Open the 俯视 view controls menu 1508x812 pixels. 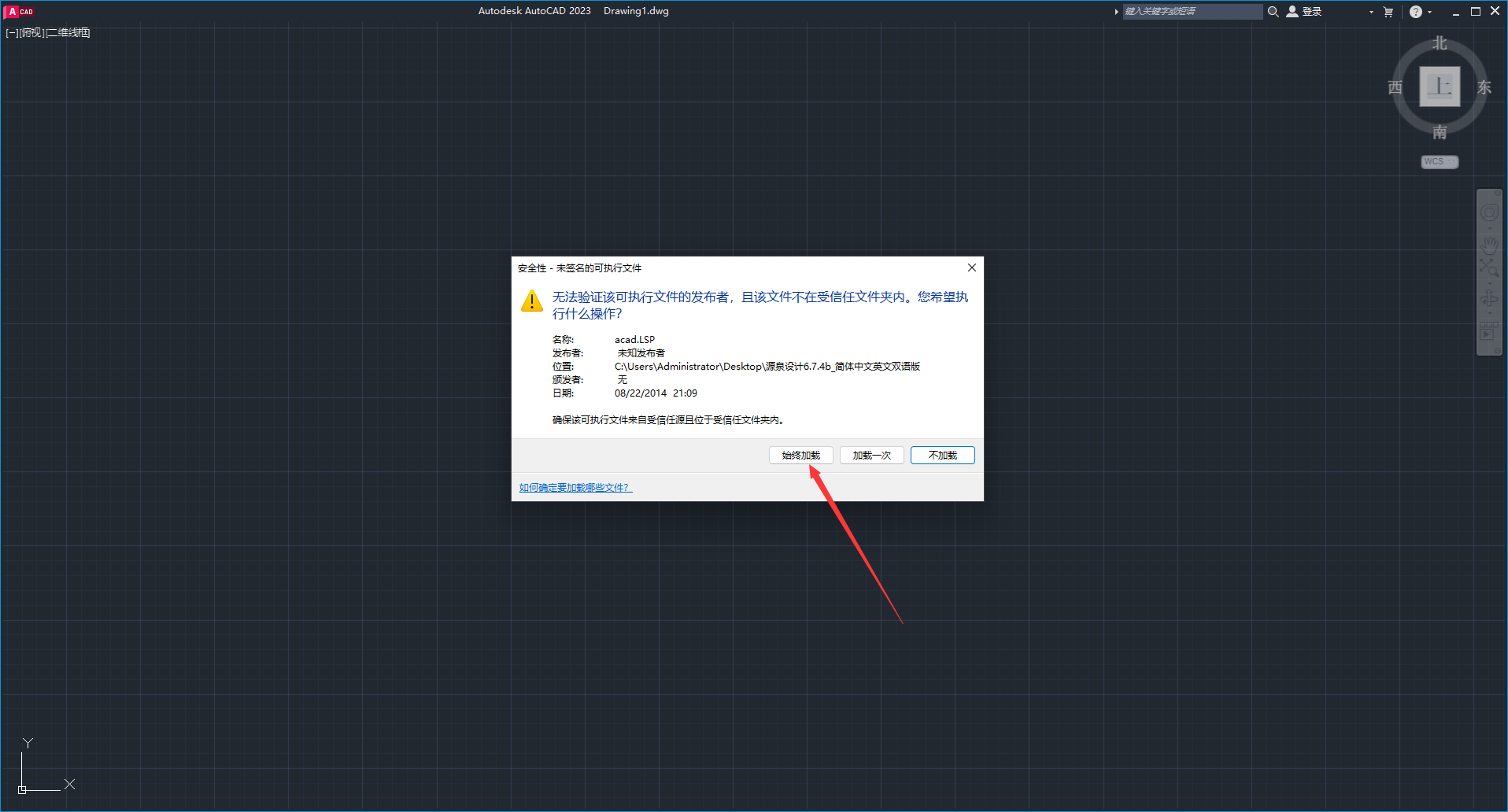click(31, 33)
